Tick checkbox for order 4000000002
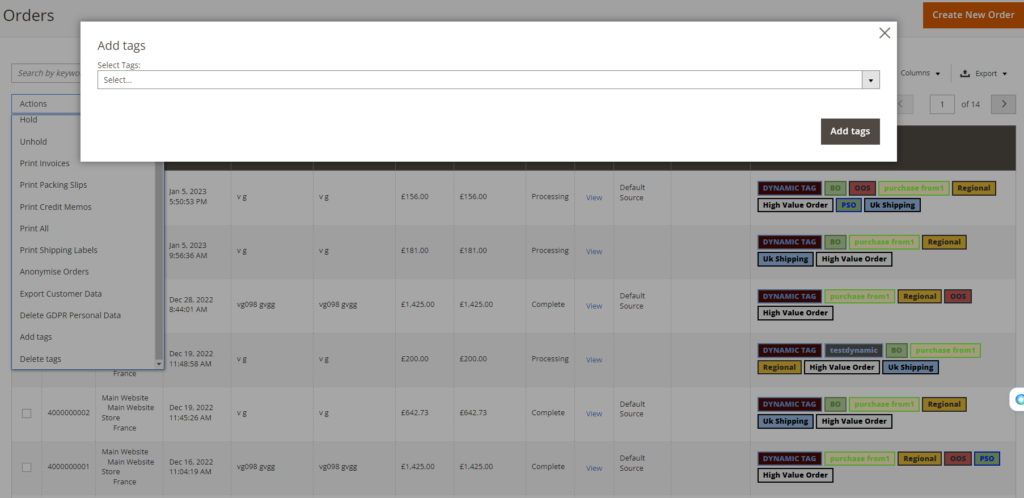Image resolution: width=1024 pixels, height=498 pixels. point(27,413)
